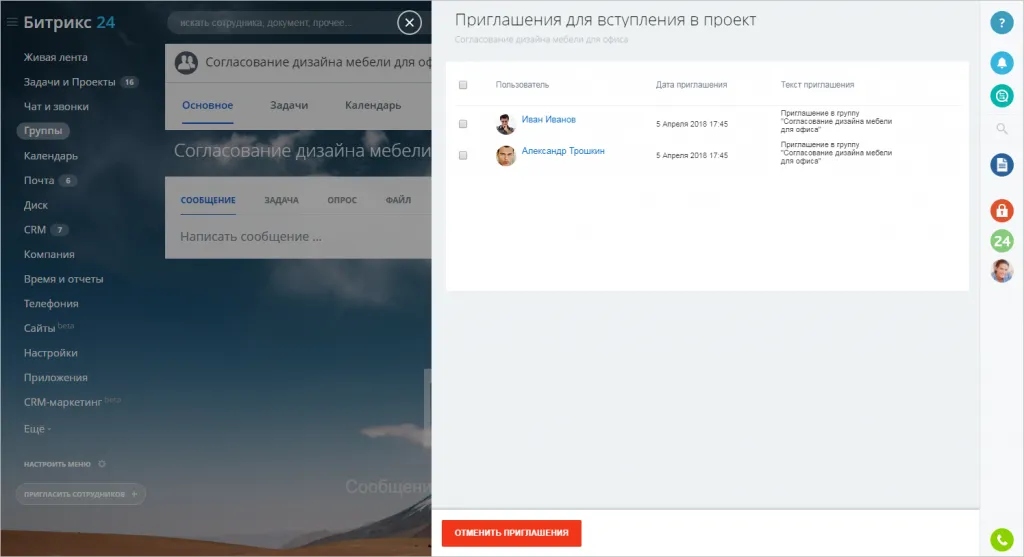The width and height of the screenshot is (1024, 557).
Task: Close the invitations slider panel
Action: pyautogui.click(x=409, y=23)
